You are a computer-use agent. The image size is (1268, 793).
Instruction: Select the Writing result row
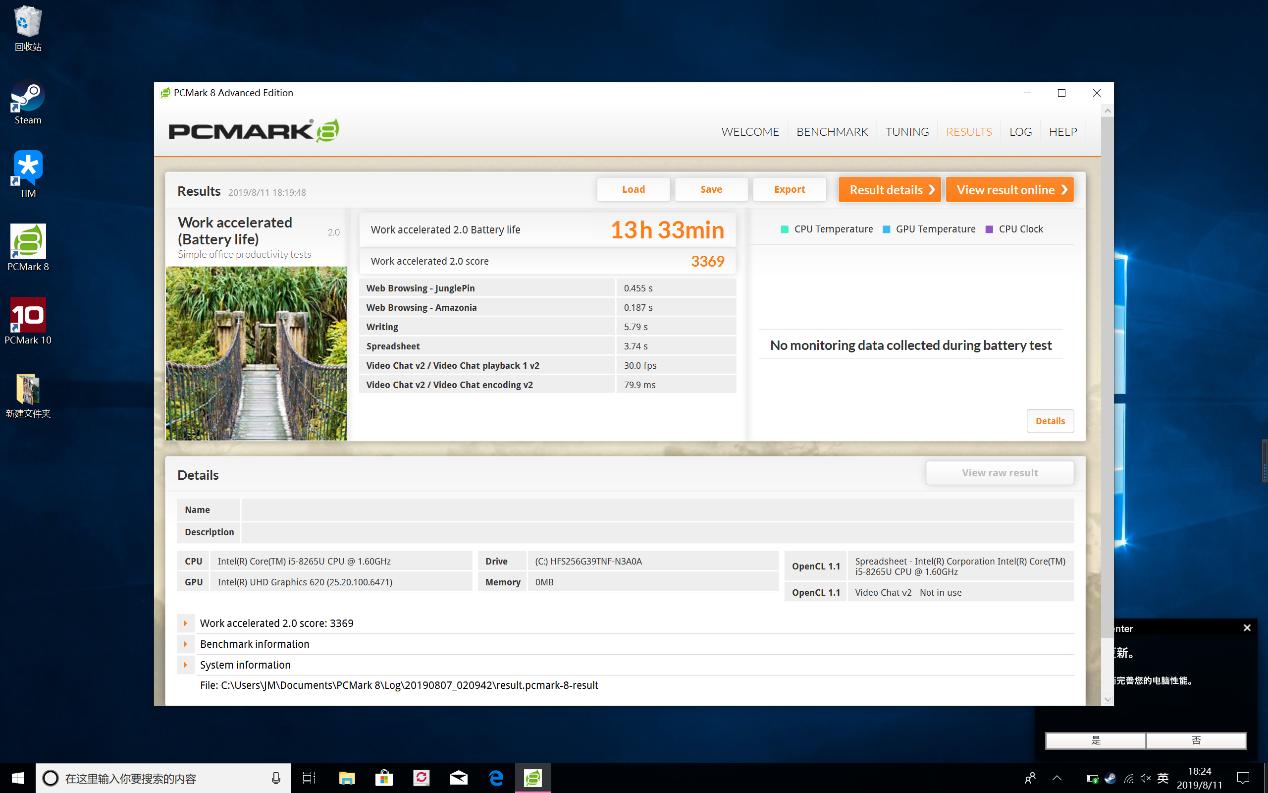pyautogui.click(x=548, y=326)
